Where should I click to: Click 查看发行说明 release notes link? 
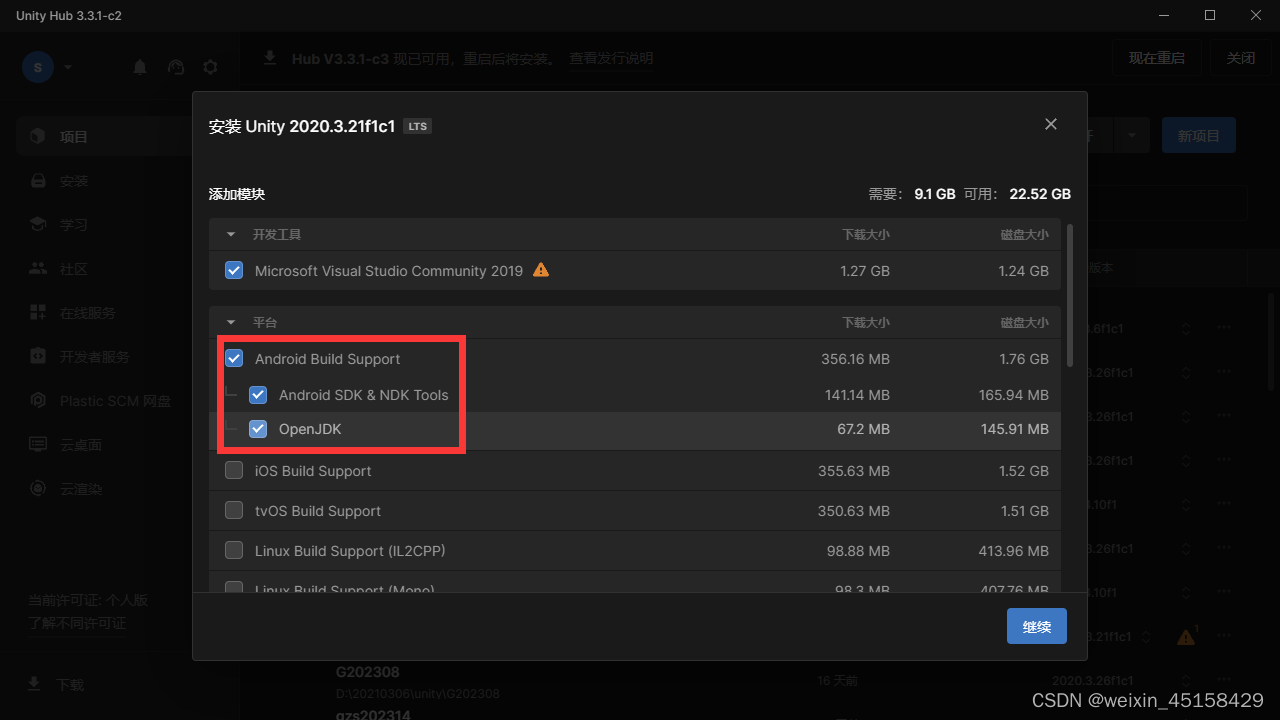611,59
